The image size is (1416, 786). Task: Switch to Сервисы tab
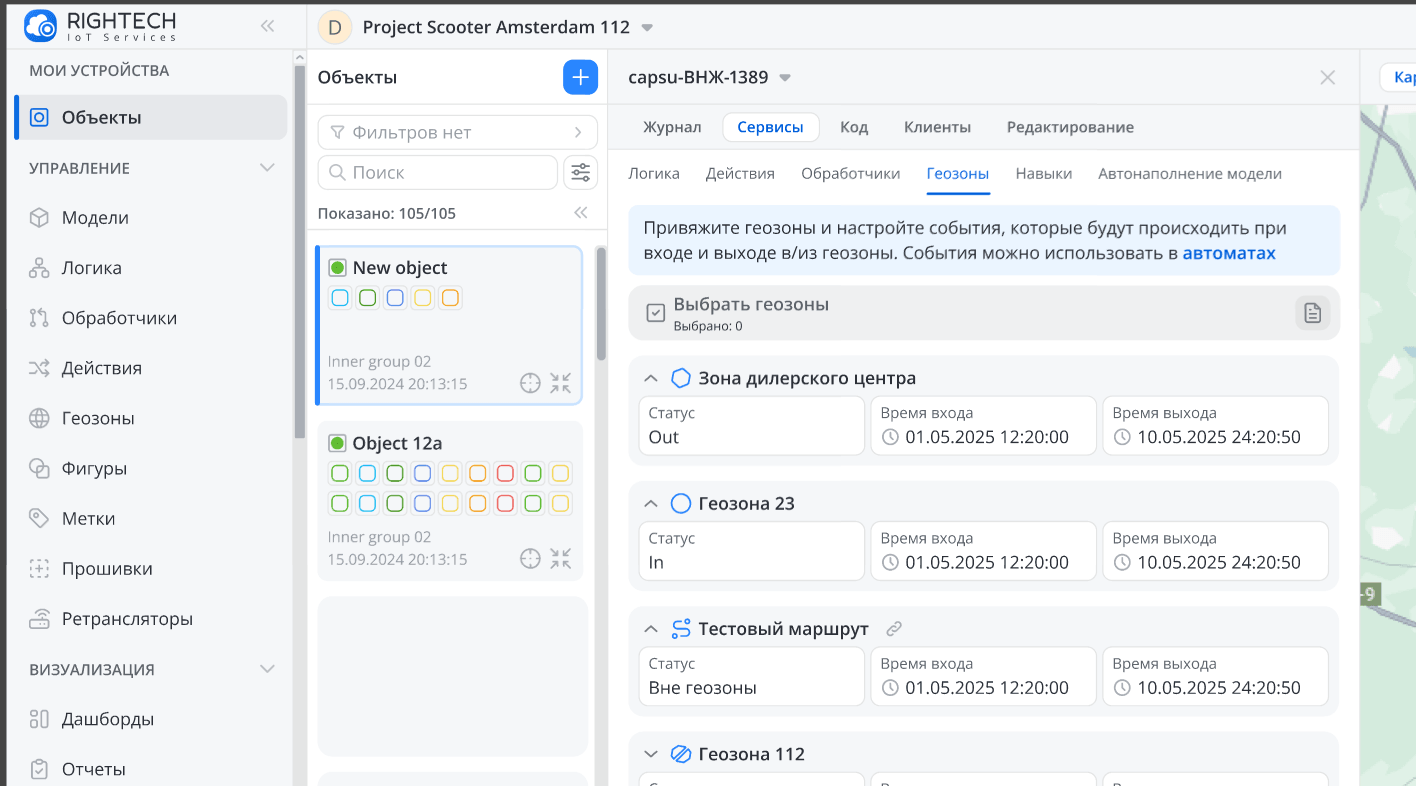pos(770,127)
